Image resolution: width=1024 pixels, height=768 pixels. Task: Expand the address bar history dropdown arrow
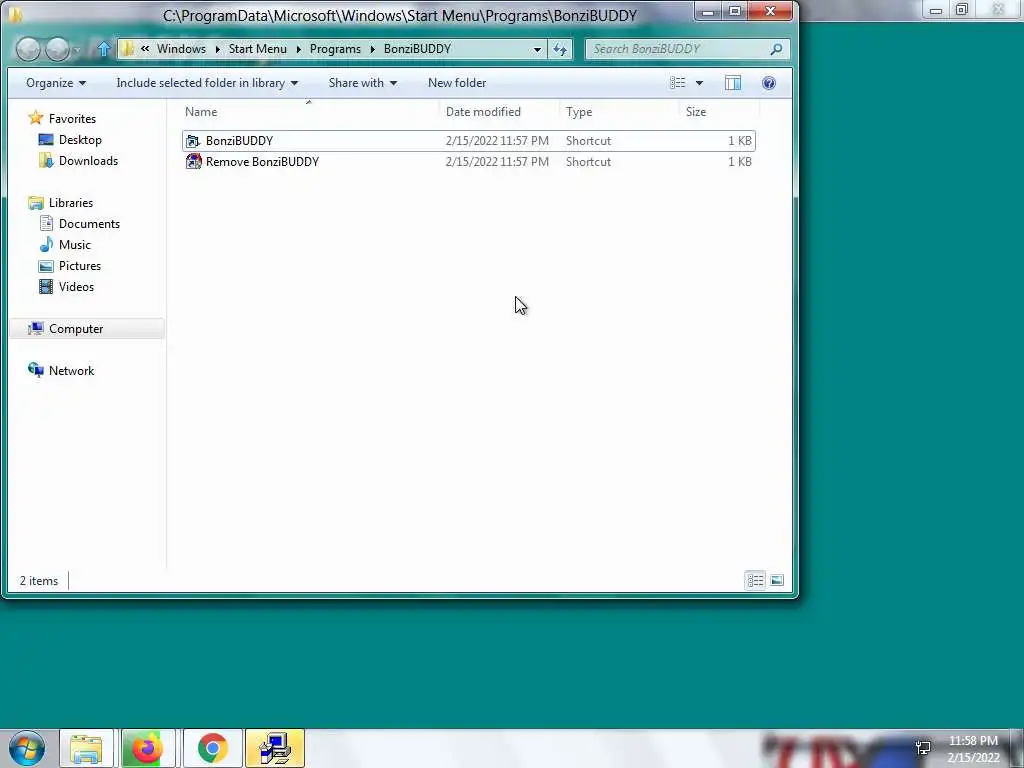click(x=537, y=50)
